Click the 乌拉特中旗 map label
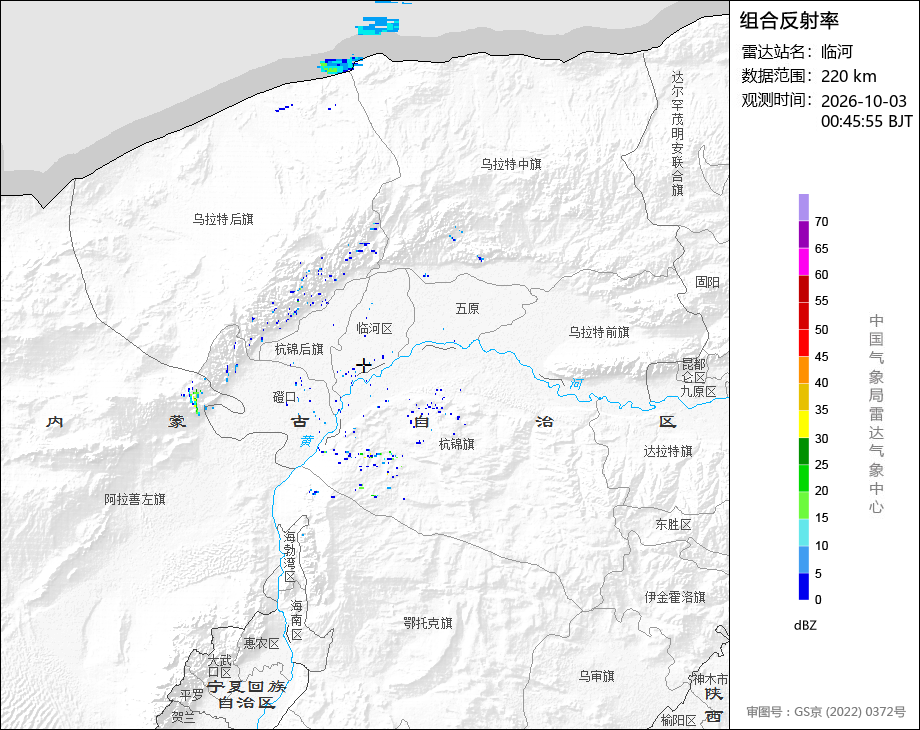920x730 pixels. tap(511, 164)
